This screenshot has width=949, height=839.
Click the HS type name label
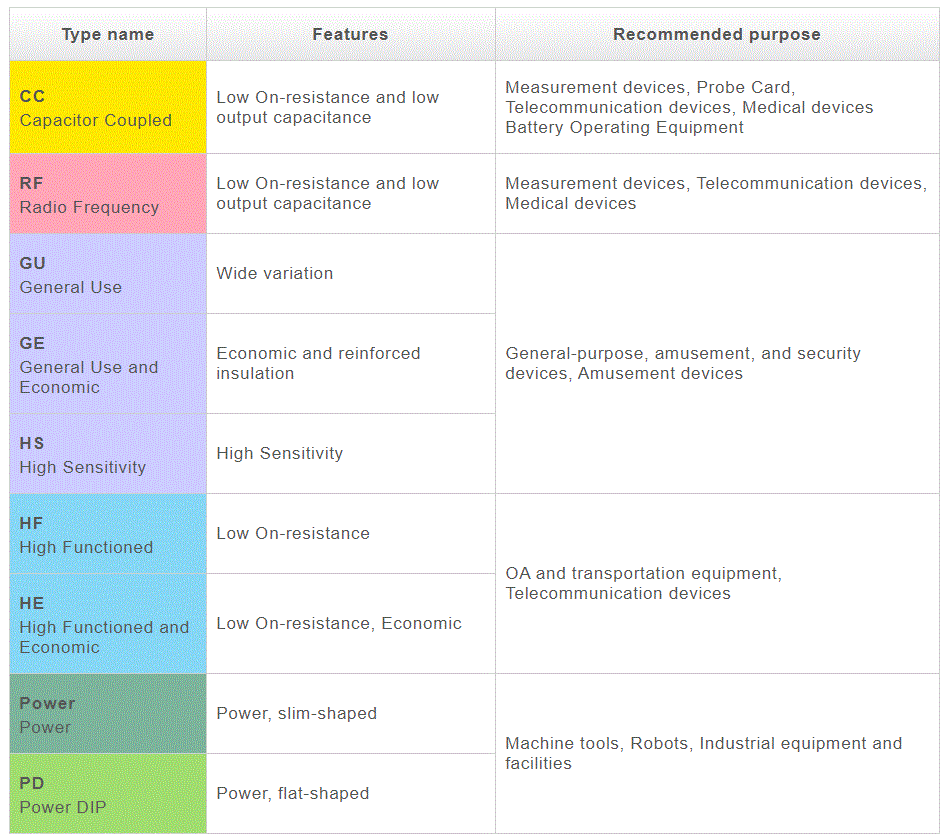pyautogui.click(x=83, y=455)
